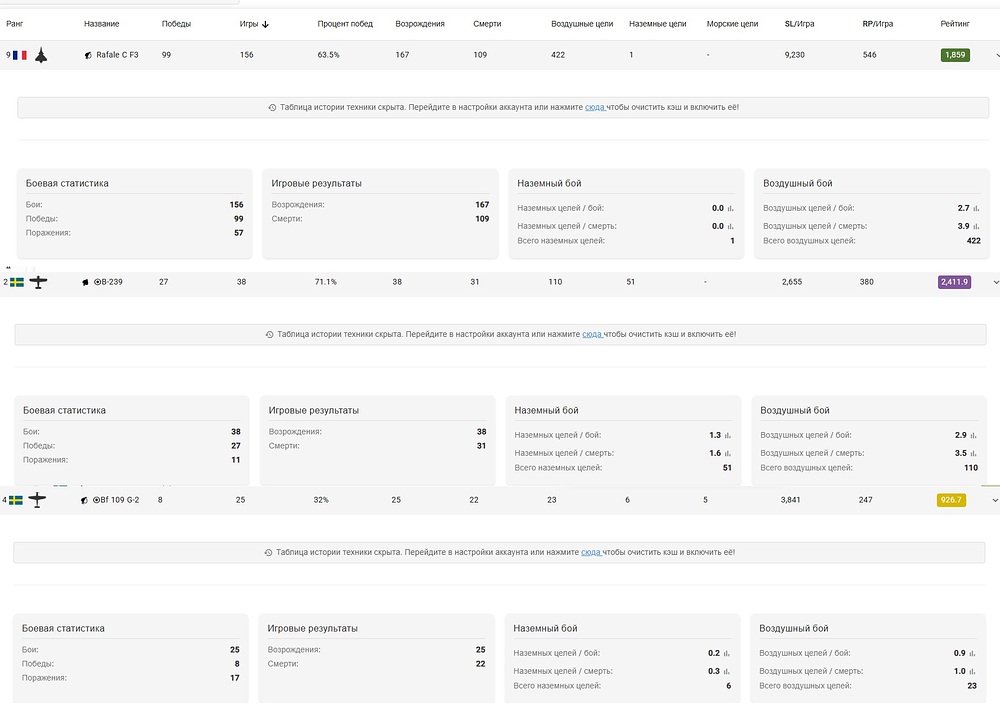Viewport: 1000px width, 716px height.
Task: Click the plane silhouette icon in the Bf 109 G-2 row
Action: point(37,500)
